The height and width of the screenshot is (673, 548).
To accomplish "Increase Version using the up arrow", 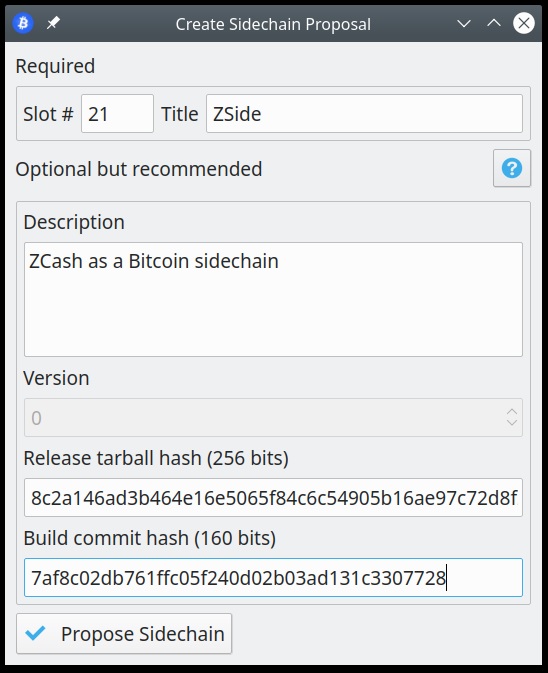I will tap(512, 412).
